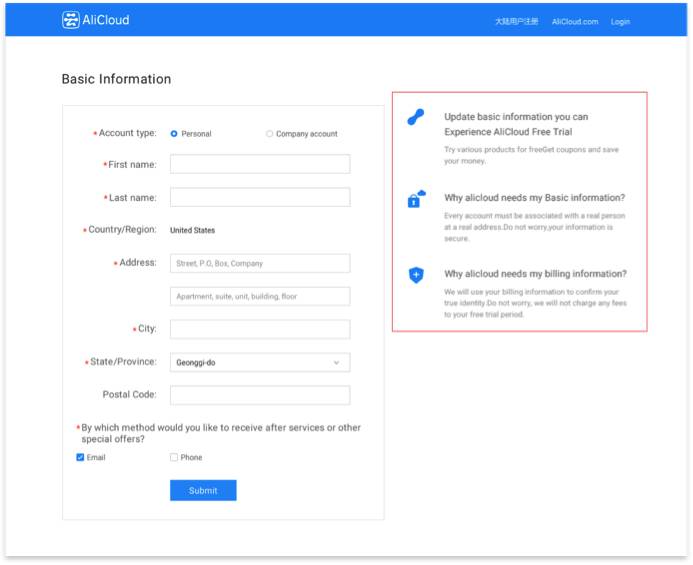
Task: Focus the Postal Code input field
Action: [x=260, y=395]
